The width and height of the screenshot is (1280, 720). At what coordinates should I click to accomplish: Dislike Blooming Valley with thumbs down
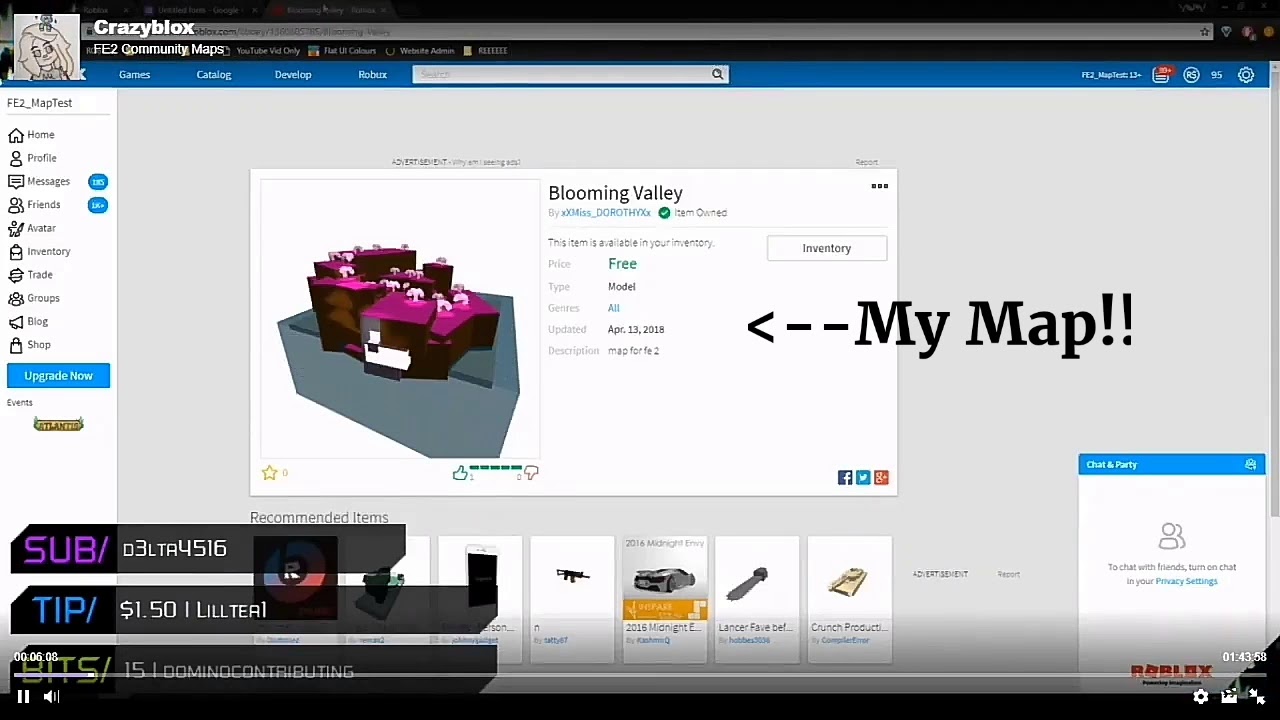point(531,473)
